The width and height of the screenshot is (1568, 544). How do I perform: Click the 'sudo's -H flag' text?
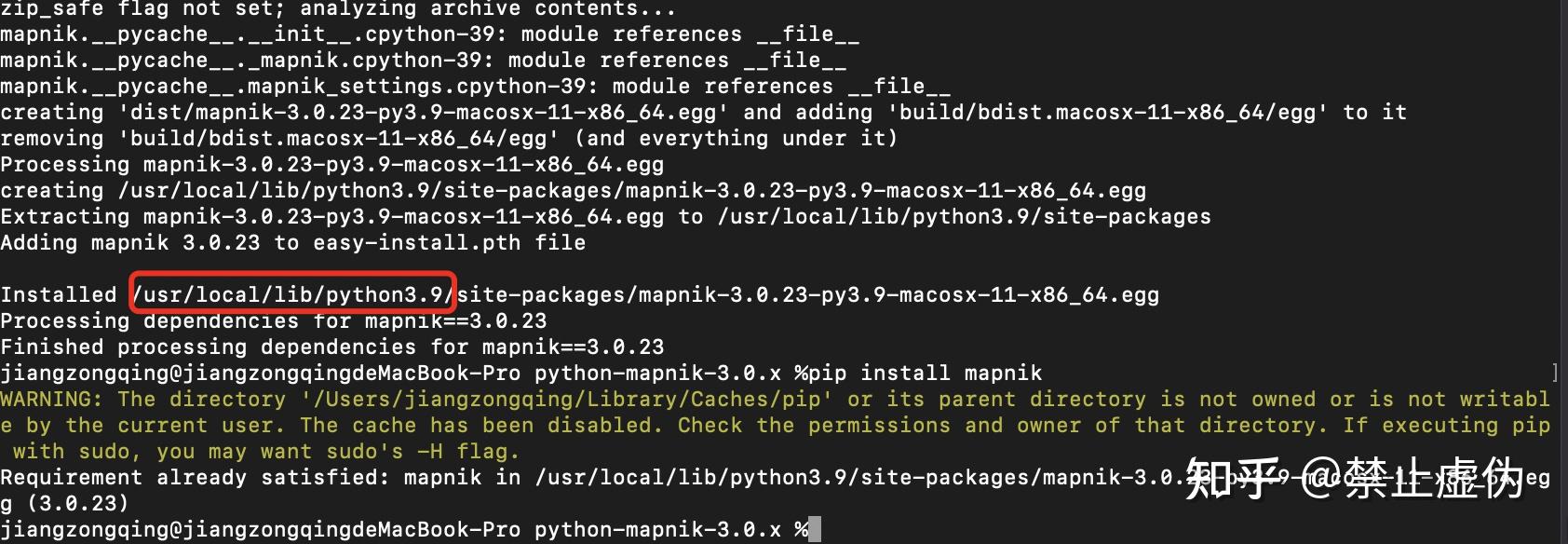[424, 452]
